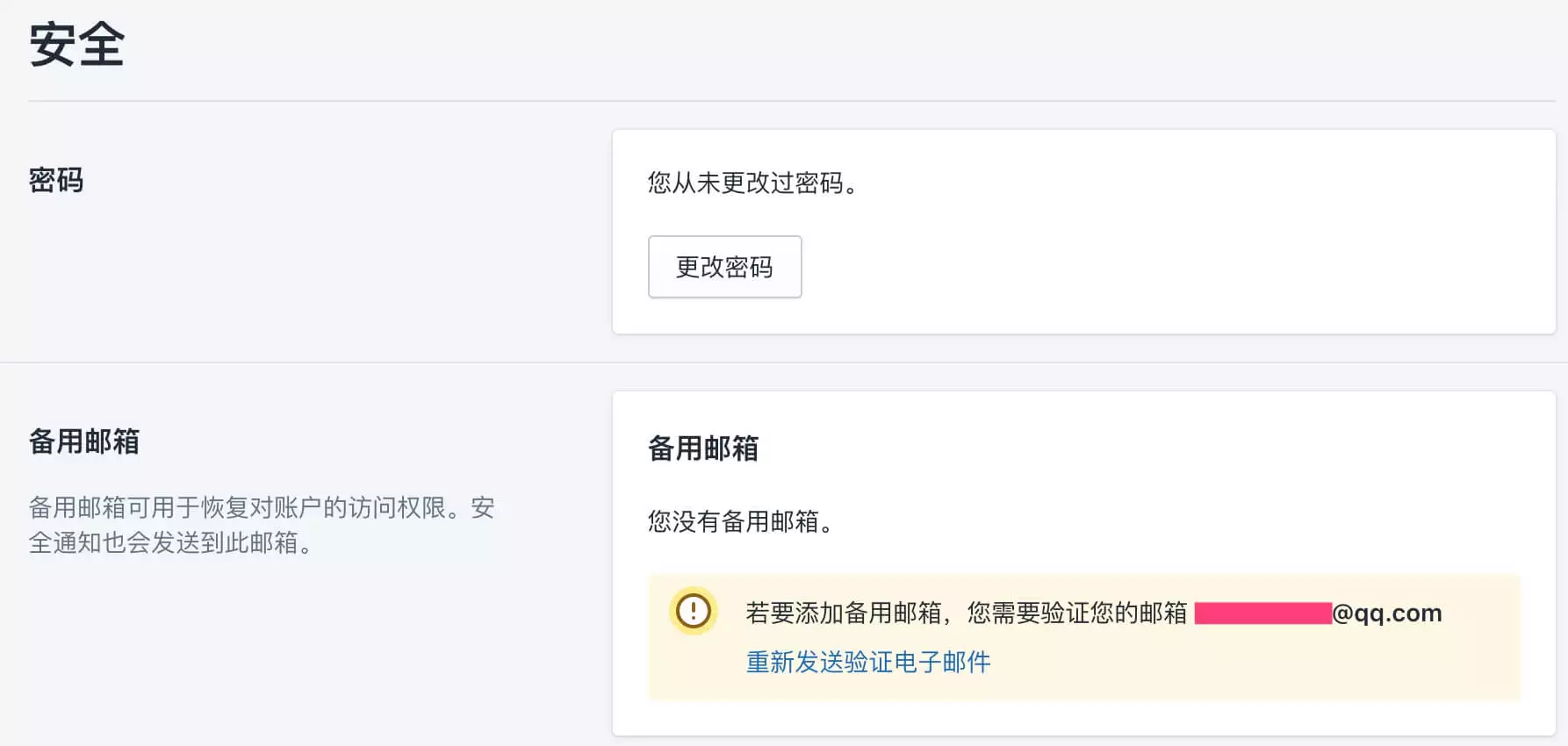
Task: Select the 您没有备用邮箱 message
Action: coord(739,521)
